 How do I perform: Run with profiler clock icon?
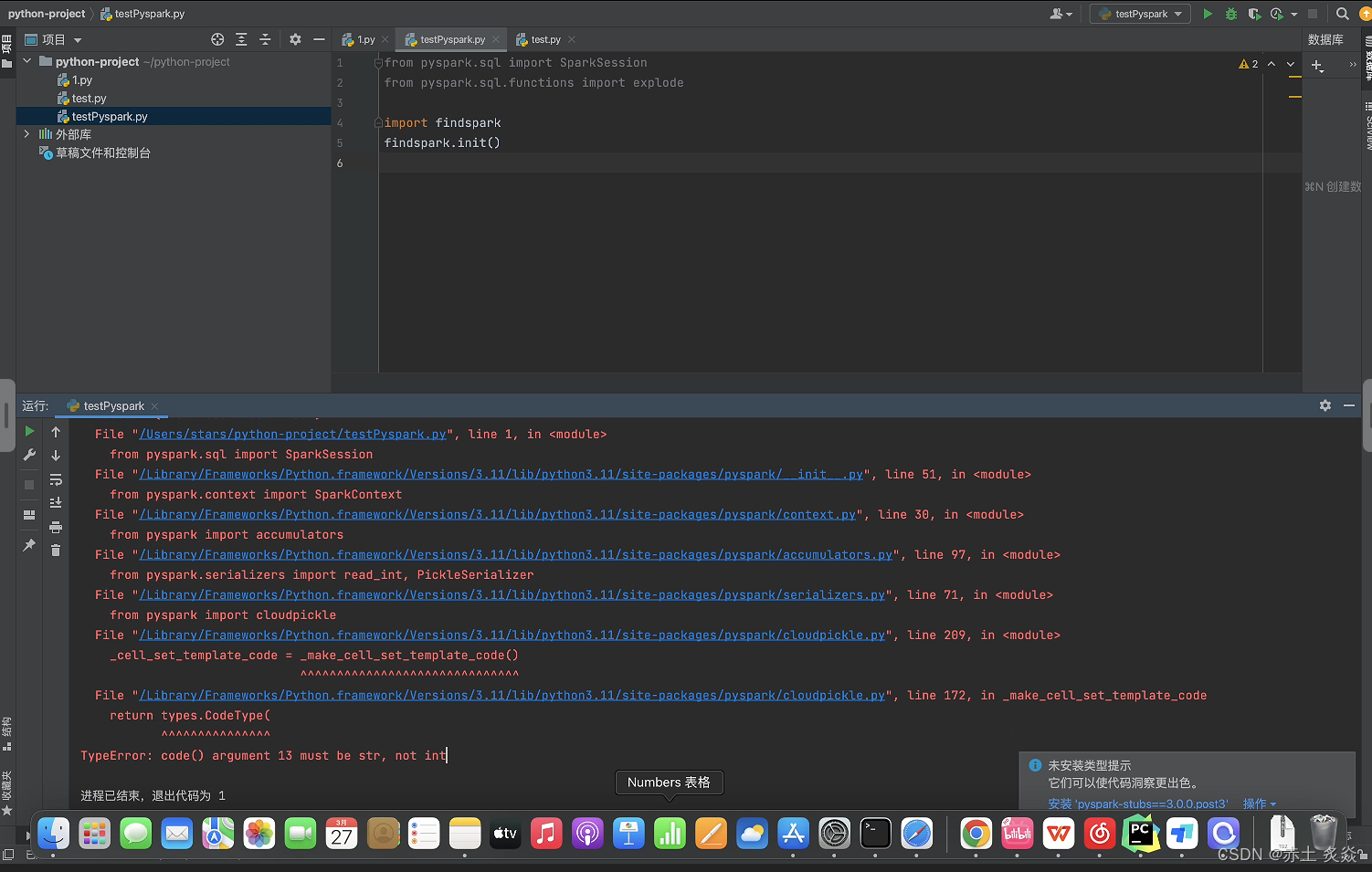1277,14
